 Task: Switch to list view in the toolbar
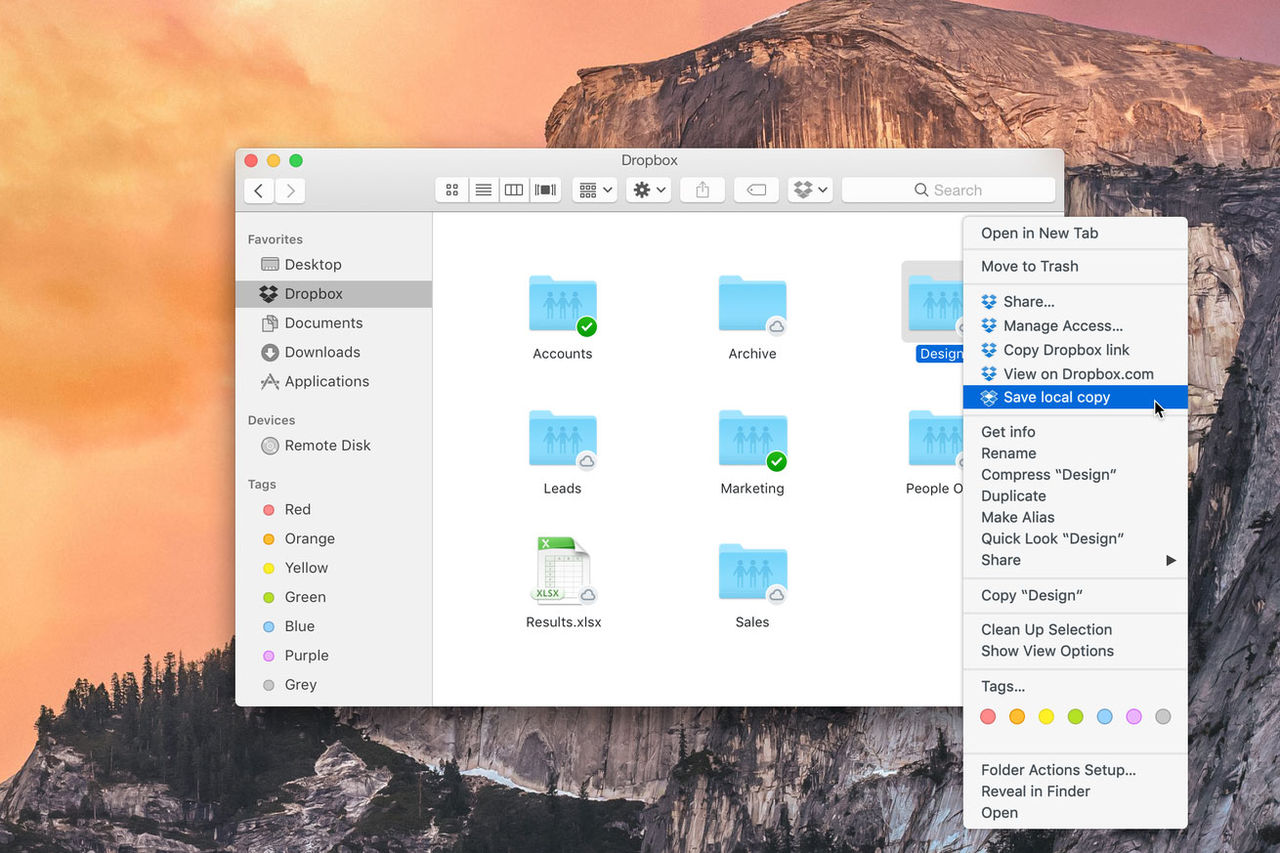483,189
